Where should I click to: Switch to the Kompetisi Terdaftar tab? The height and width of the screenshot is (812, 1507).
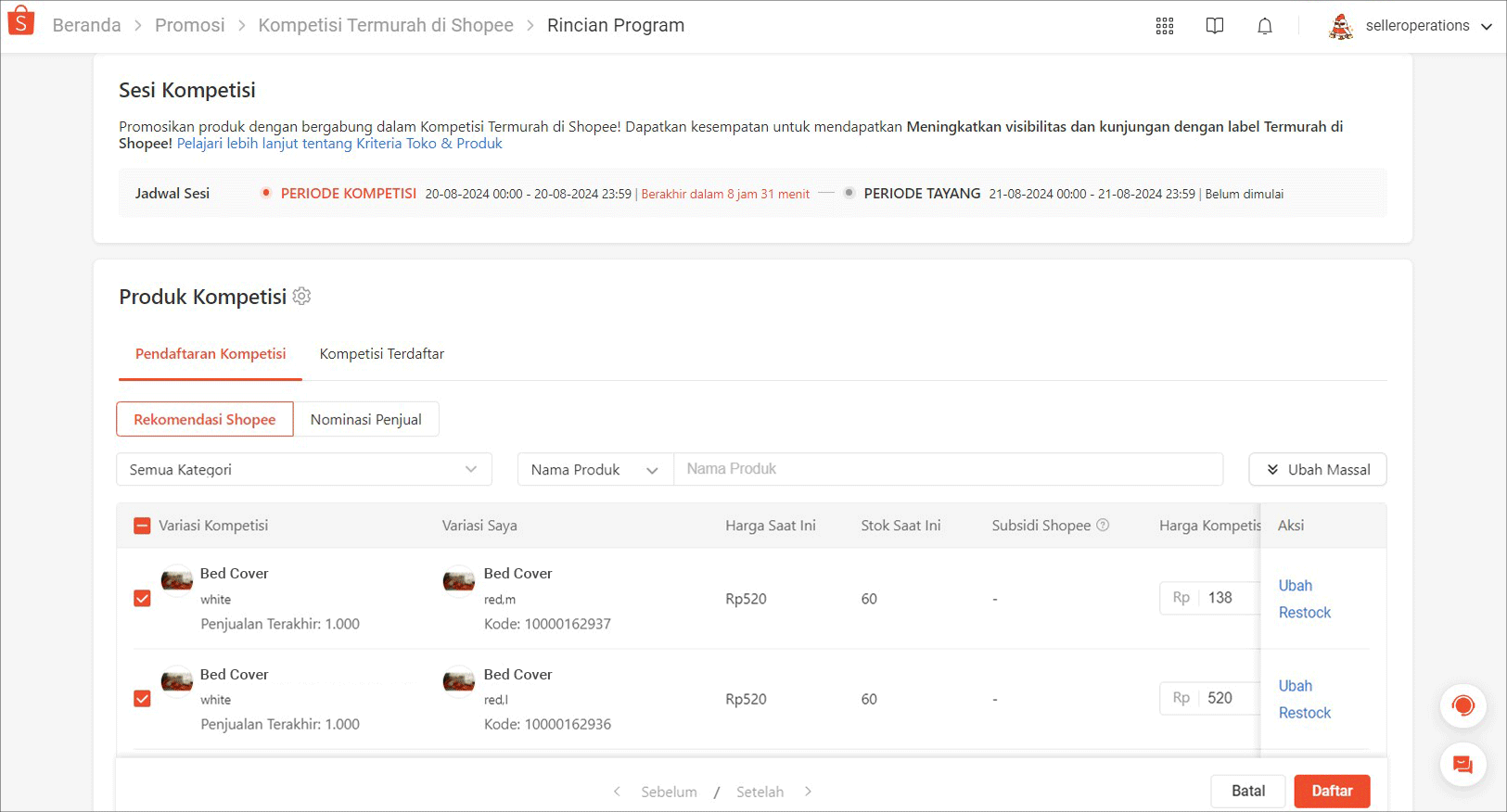[381, 354]
